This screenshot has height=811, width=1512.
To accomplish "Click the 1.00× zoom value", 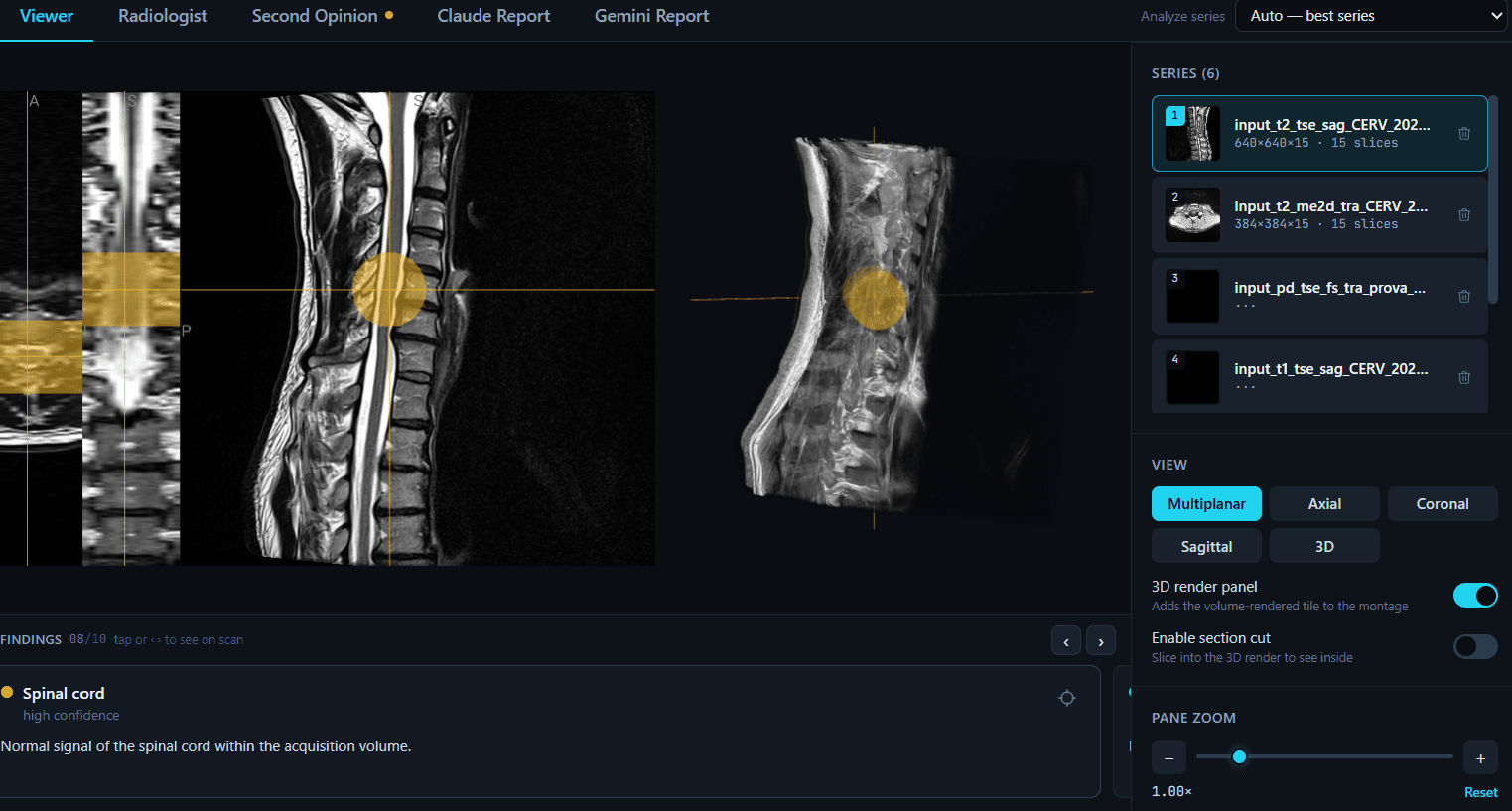I will click(1171, 791).
